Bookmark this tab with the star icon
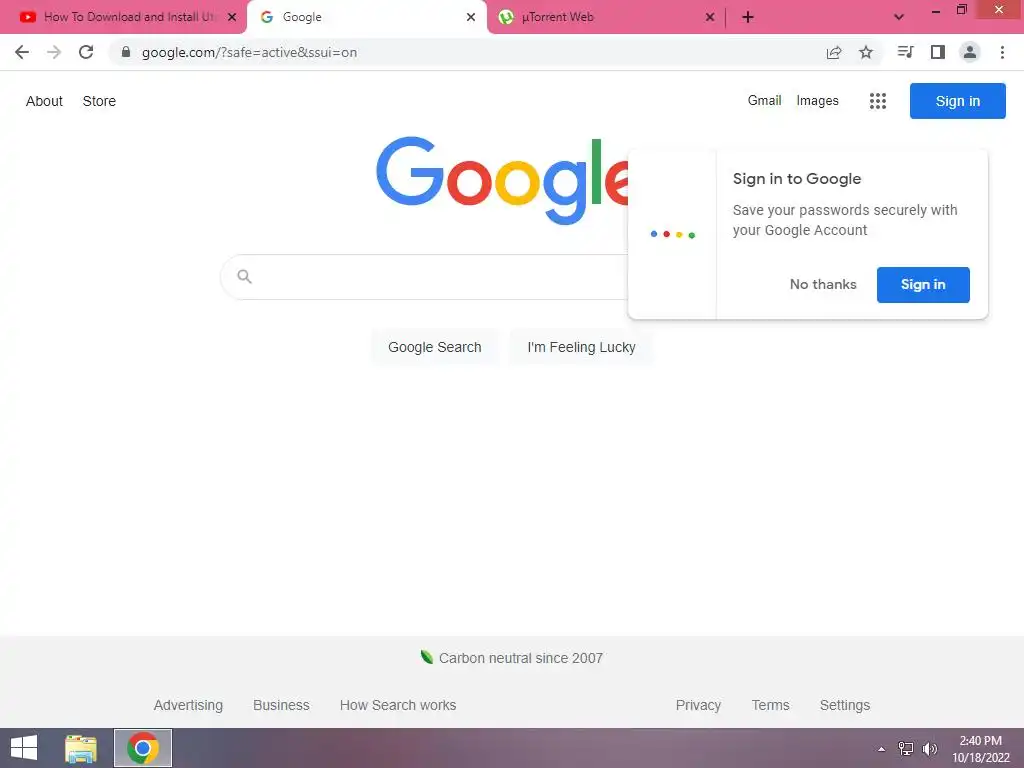Screen dimensions: 1024x768 click(x=866, y=52)
